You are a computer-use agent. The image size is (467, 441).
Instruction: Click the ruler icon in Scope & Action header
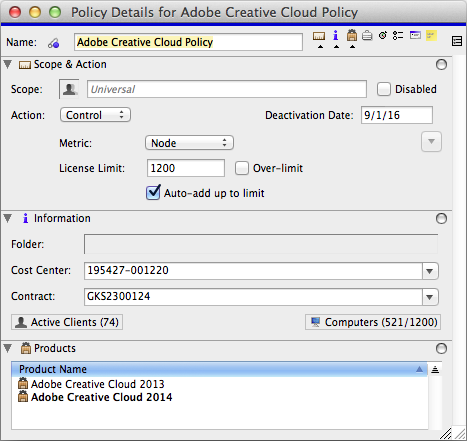coord(25,65)
